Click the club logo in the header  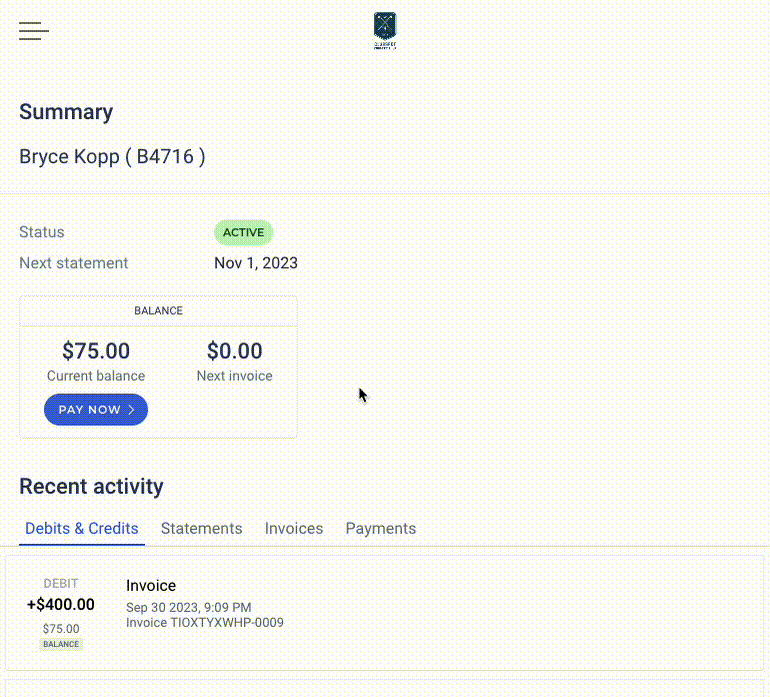click(385, 31)
